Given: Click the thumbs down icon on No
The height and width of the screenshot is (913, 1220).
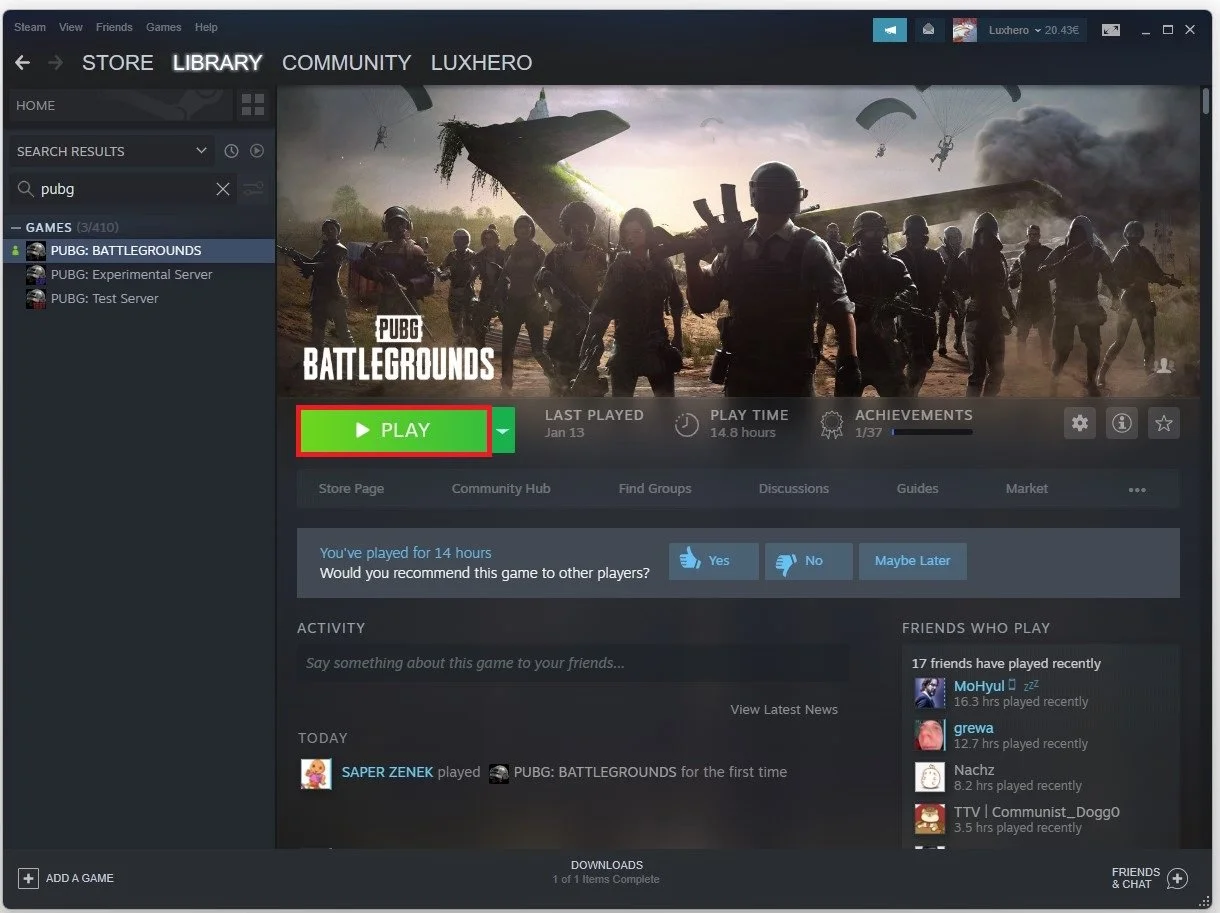Looking at the screenshot, I should click(785, 562).
